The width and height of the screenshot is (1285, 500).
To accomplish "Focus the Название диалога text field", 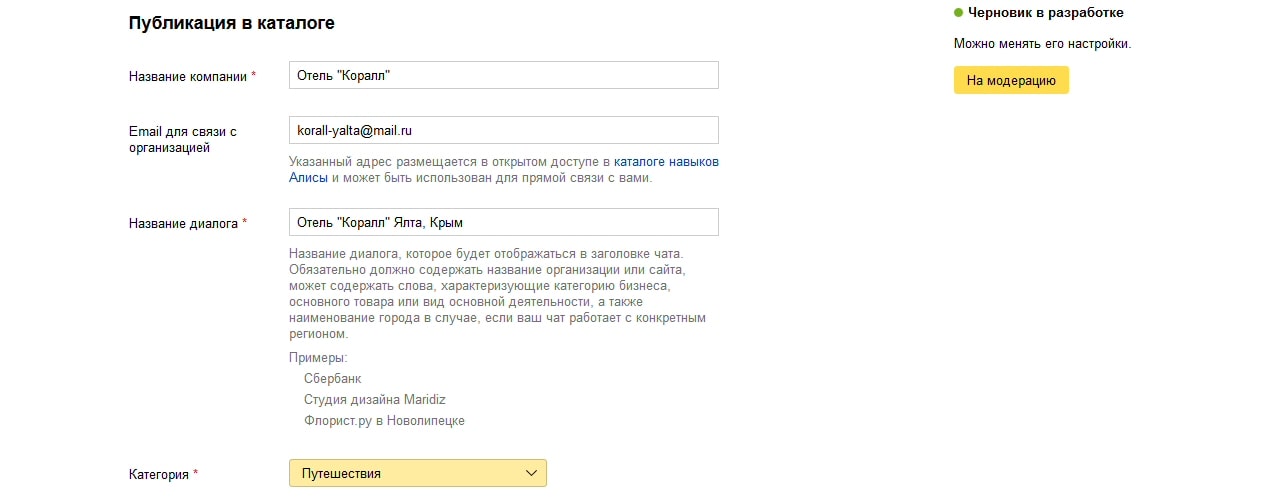I will [503, 222].
